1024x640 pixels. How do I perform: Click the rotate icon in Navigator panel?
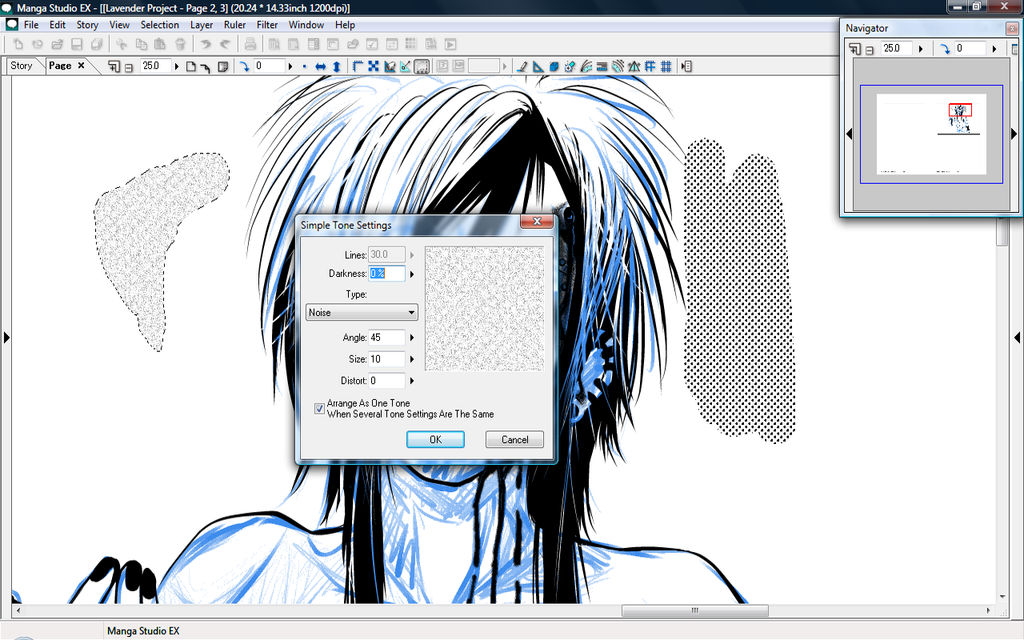(945, 48)
